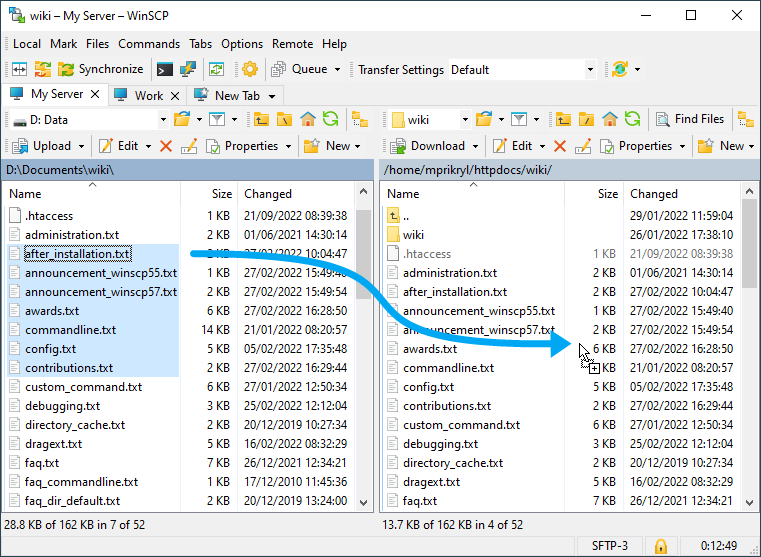Open the terminal console icon
Viewport: 761px width, 557px height.
pyautogui.click(x=165, y=69)
